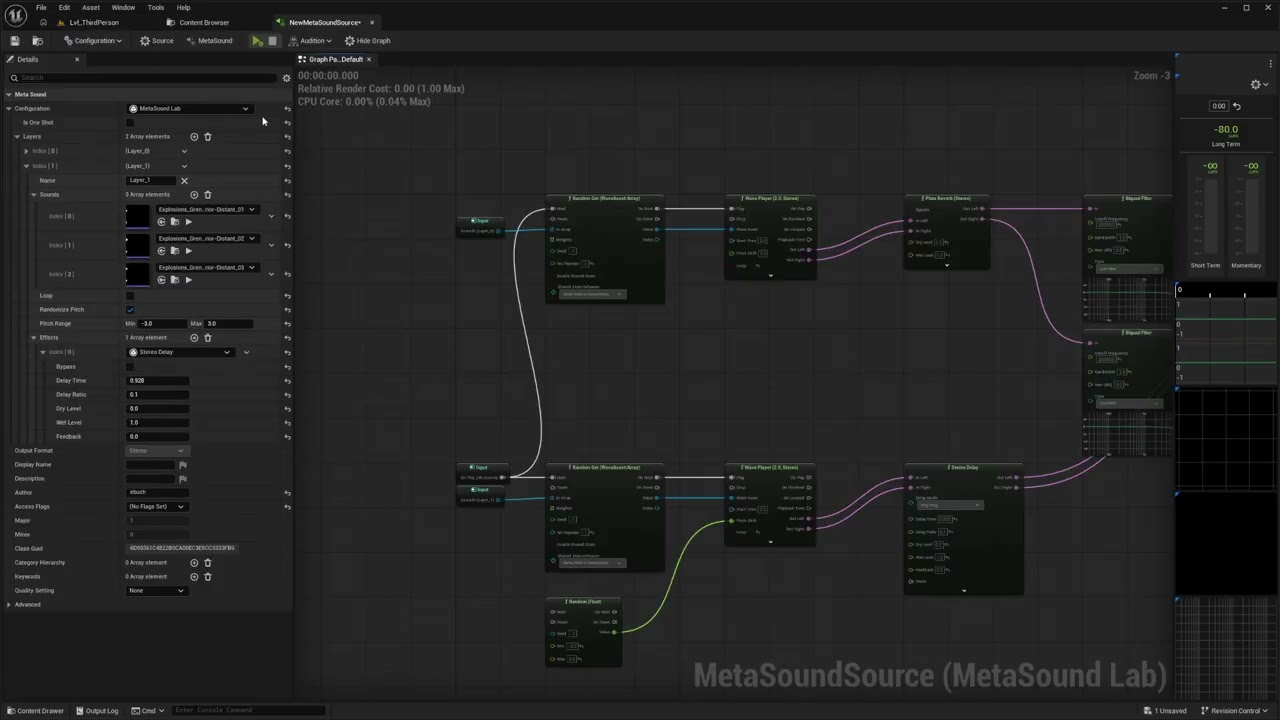Play the MetaSound preview

click(257, 41)
